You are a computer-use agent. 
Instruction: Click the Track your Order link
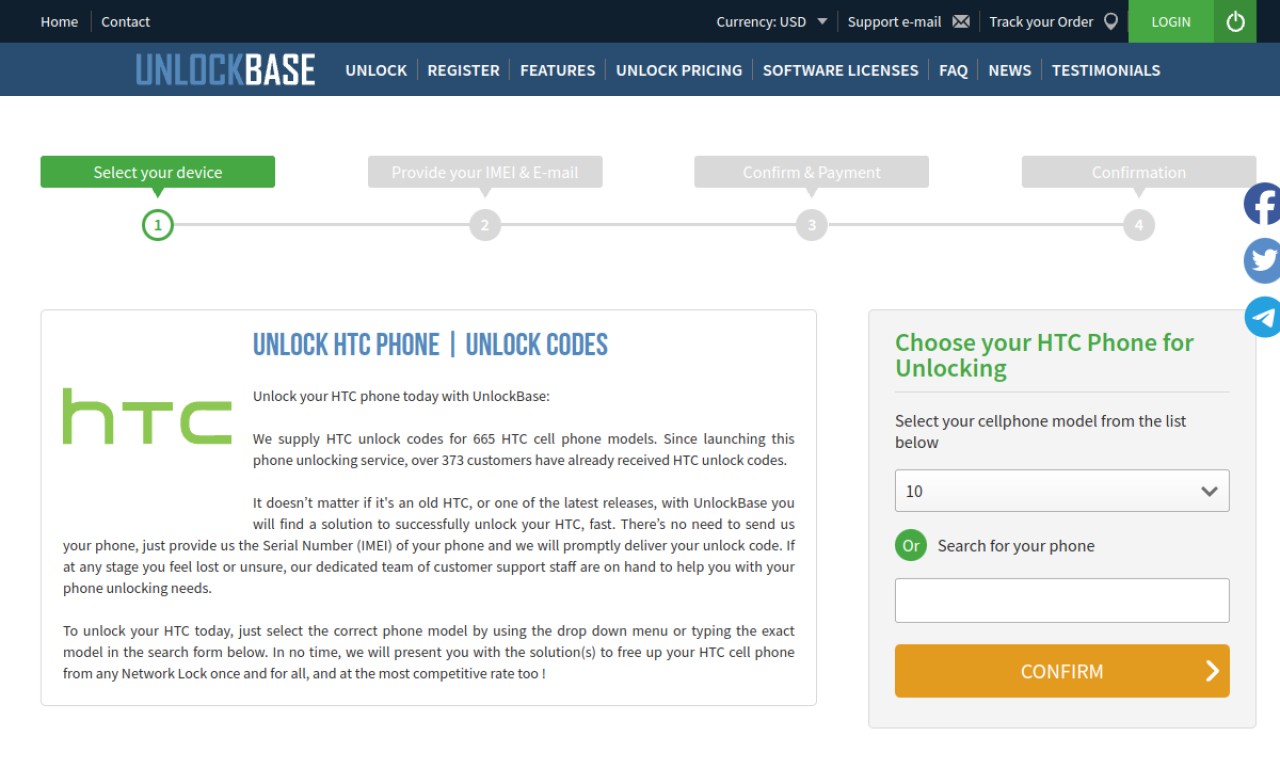point(1041,22)
